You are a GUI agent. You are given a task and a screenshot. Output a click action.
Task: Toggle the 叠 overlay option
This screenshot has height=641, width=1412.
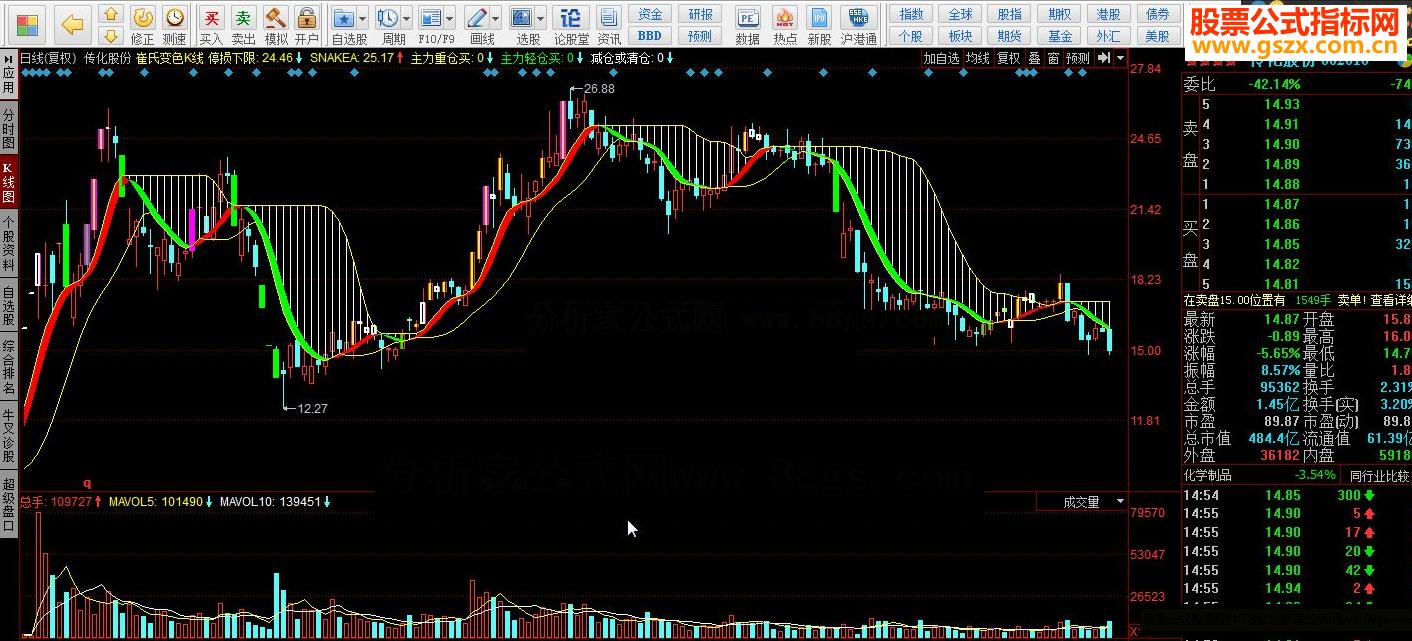[1034, 58]
